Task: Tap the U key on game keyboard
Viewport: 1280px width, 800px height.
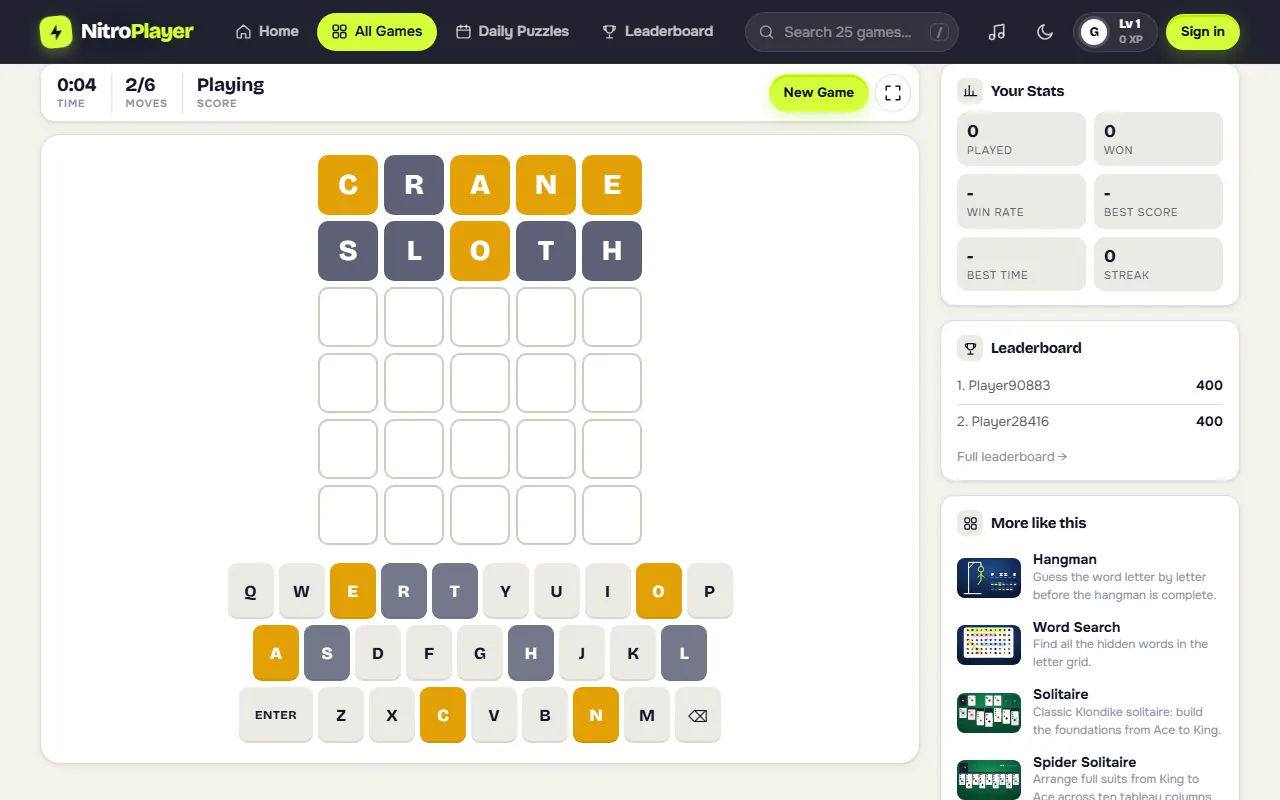Action: [557, 591]
